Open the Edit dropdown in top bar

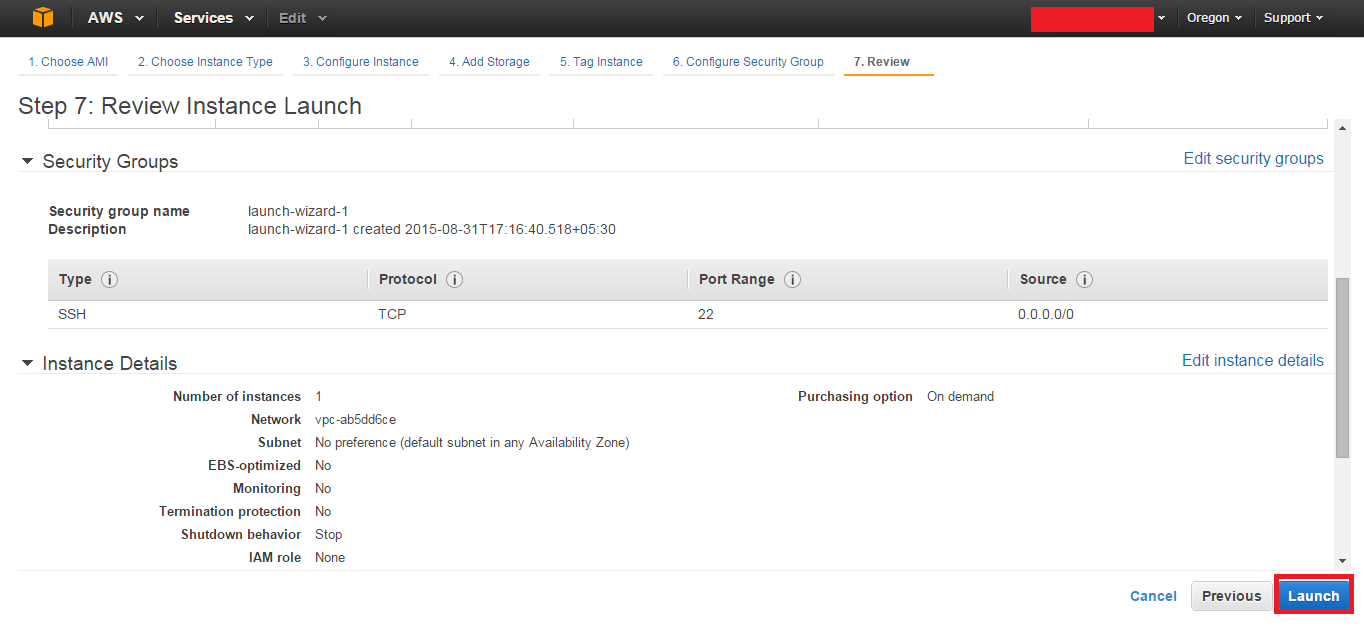302,18
